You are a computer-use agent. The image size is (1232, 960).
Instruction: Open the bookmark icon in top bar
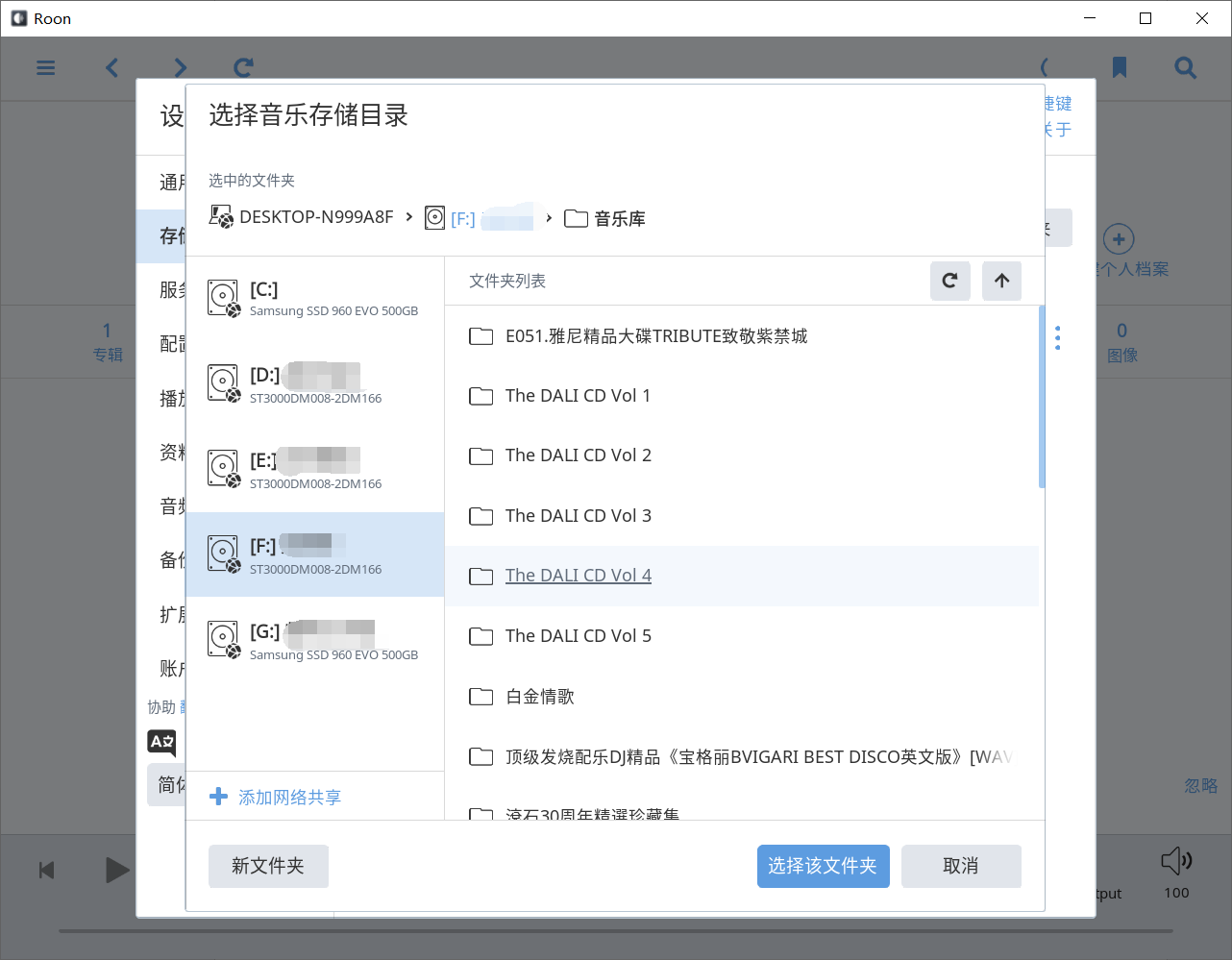pos(1120,67)
